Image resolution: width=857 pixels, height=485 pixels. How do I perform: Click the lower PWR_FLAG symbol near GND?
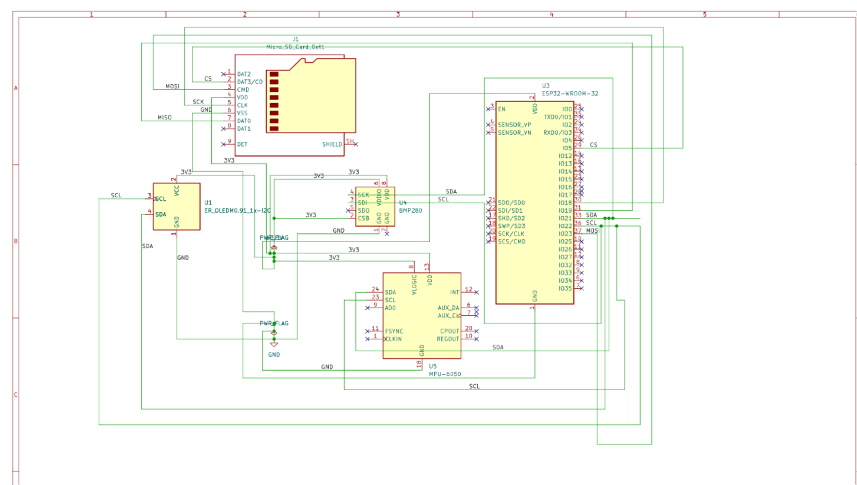[274, 331]
